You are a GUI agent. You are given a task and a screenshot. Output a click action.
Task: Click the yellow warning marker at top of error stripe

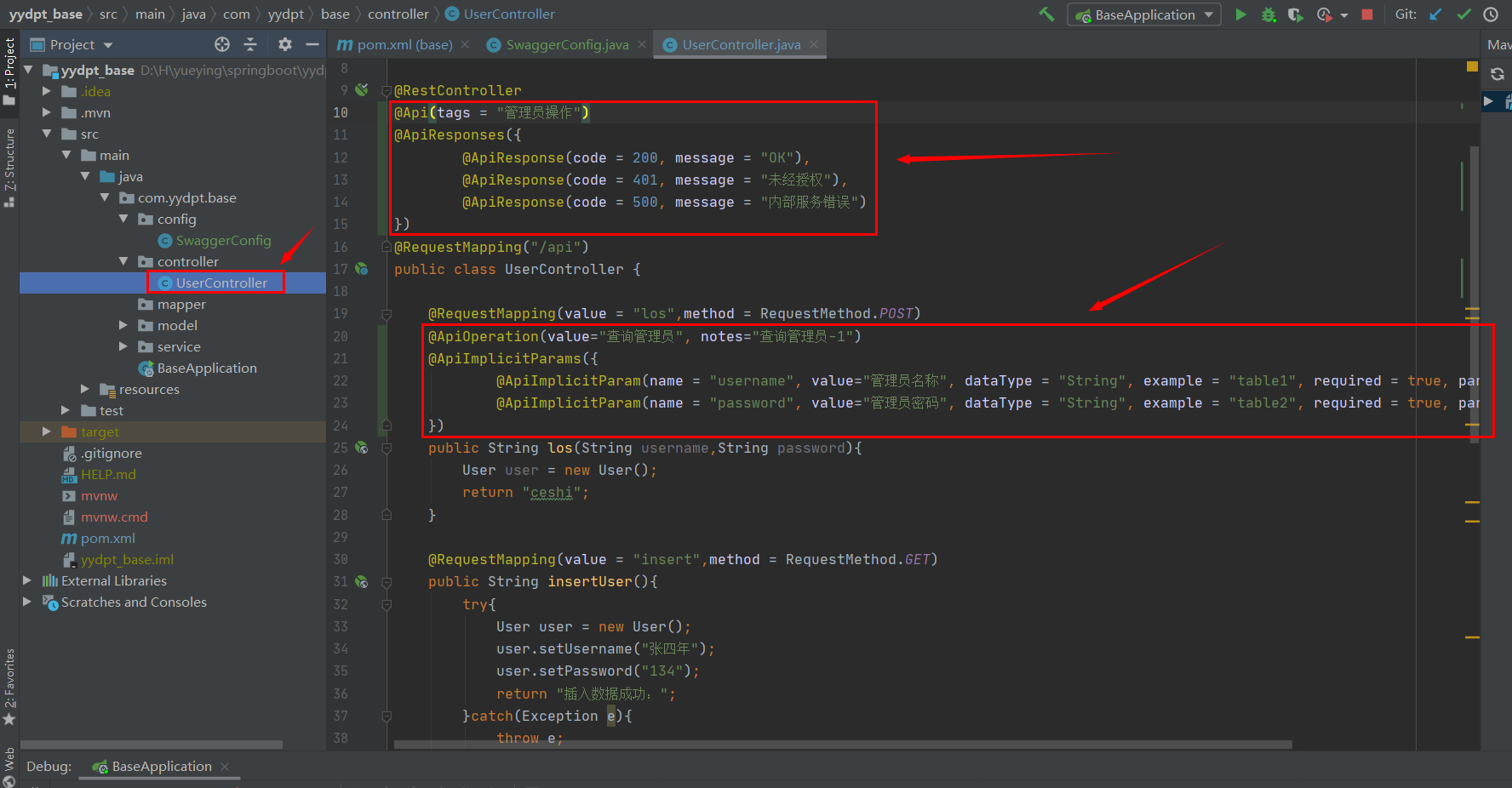(1472, 66)
